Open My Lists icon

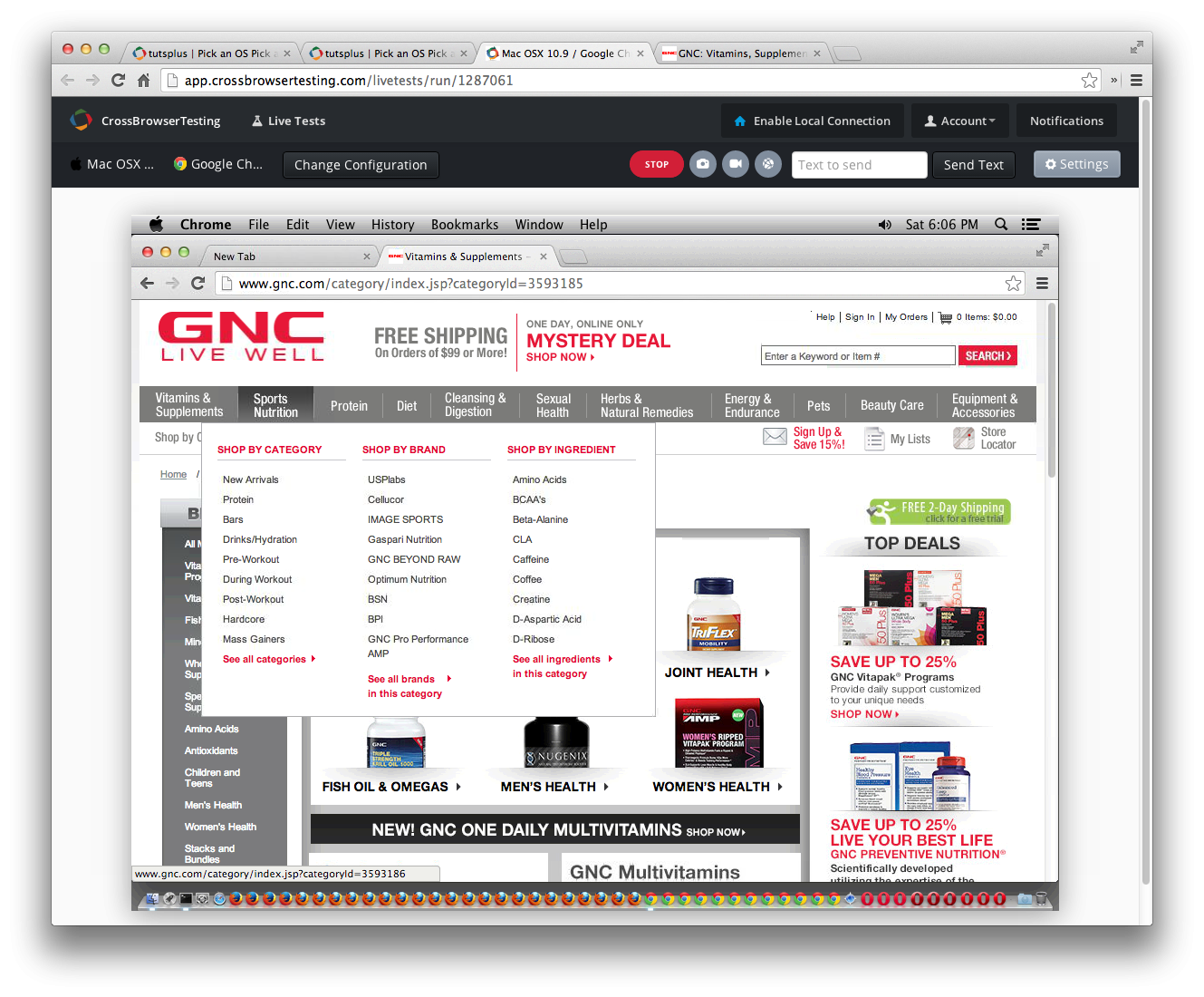874,440
